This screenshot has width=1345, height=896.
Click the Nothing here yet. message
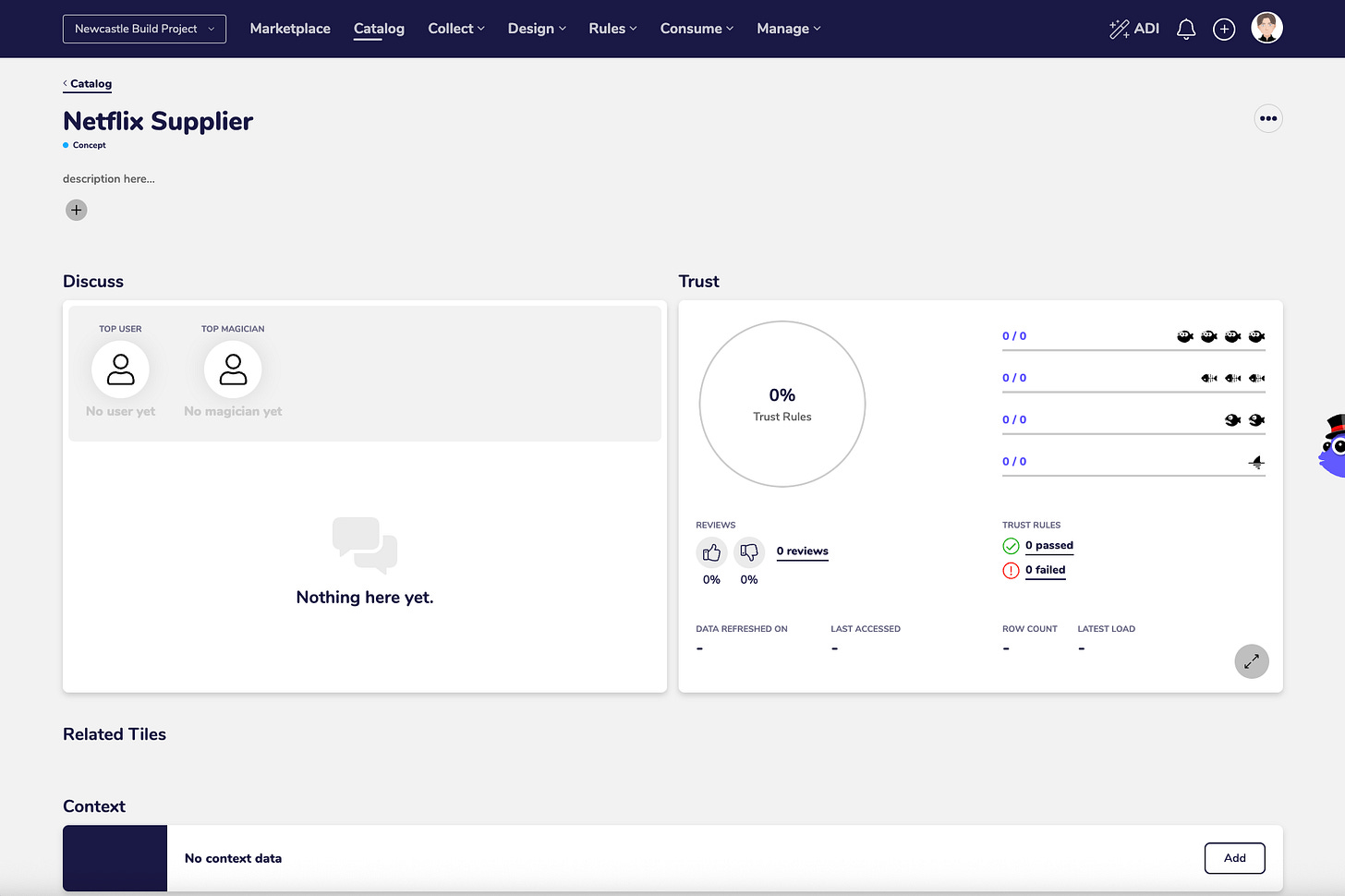(x=365, y=598)
